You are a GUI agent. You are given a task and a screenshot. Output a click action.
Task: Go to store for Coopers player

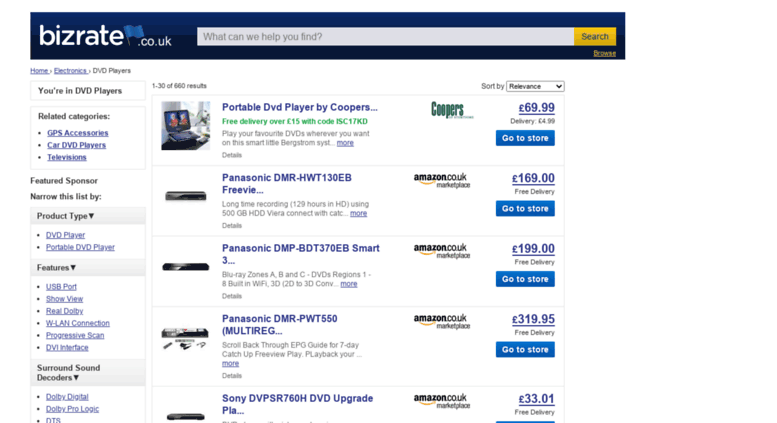pyautogui.click(x=525, y=138)
